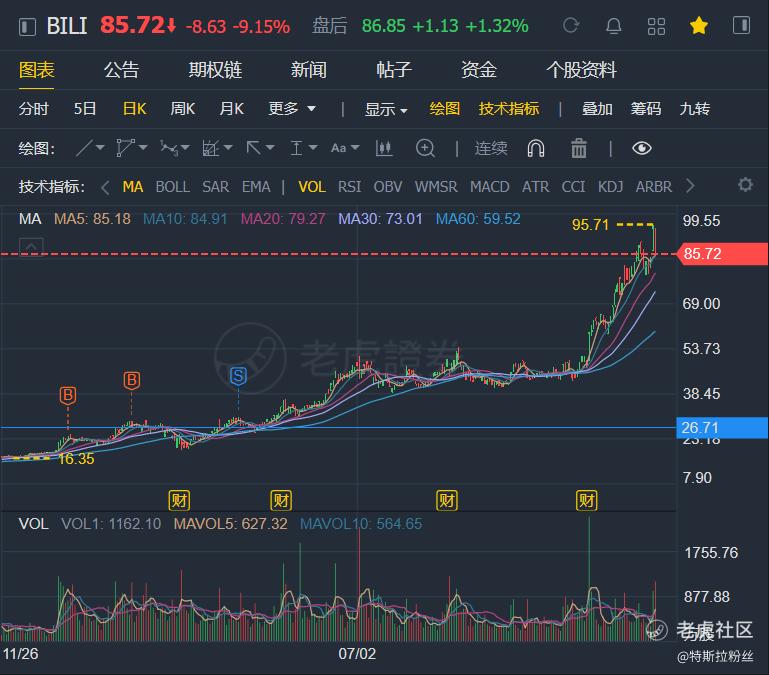Viewport: 769px width, 675px height.
Task: Select WMSR sub-indicator
Action: [x=436, y=187]
